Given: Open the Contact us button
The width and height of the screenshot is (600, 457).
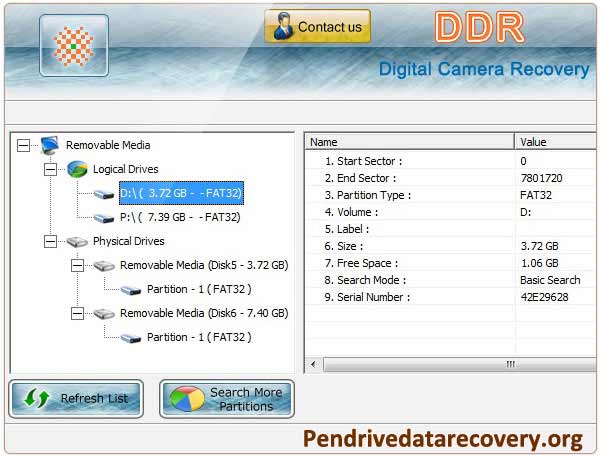Looking at the screenshot, I should coord(317,27).
